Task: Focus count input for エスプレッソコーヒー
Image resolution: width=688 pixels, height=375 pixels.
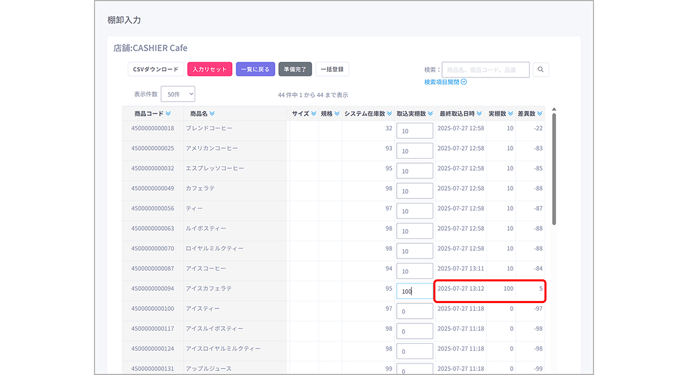Action: 415,171
